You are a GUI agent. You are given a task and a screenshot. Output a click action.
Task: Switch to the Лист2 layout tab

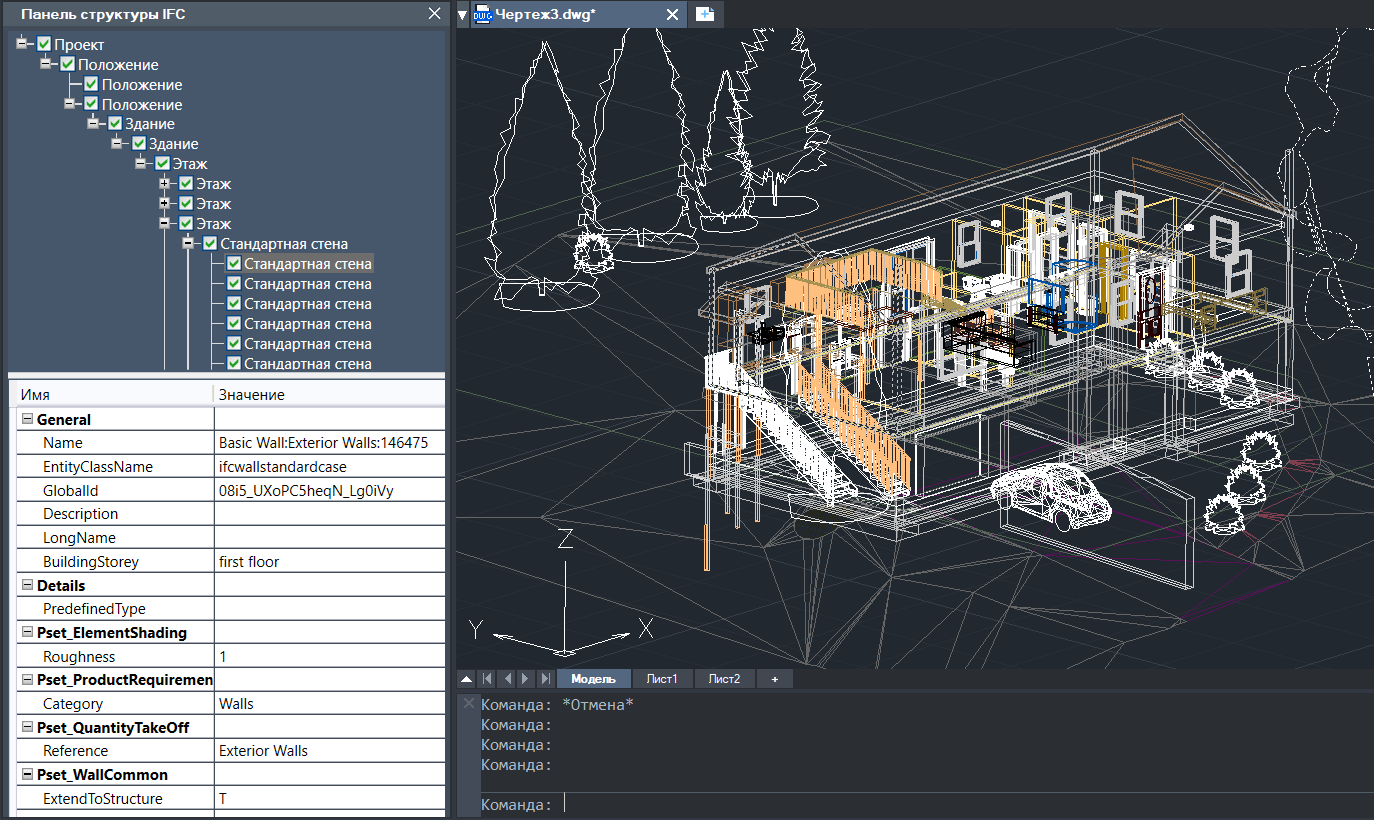click(724, 679)
